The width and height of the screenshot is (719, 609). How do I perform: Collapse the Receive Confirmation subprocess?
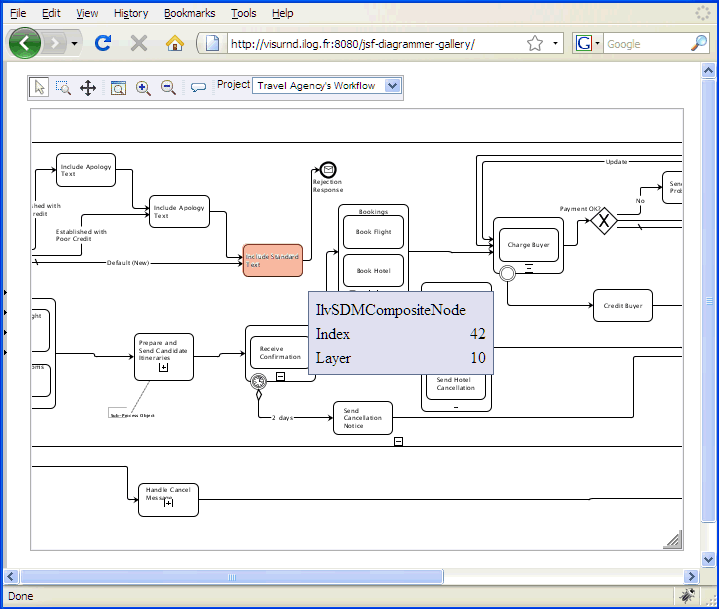tap(280, 376)
